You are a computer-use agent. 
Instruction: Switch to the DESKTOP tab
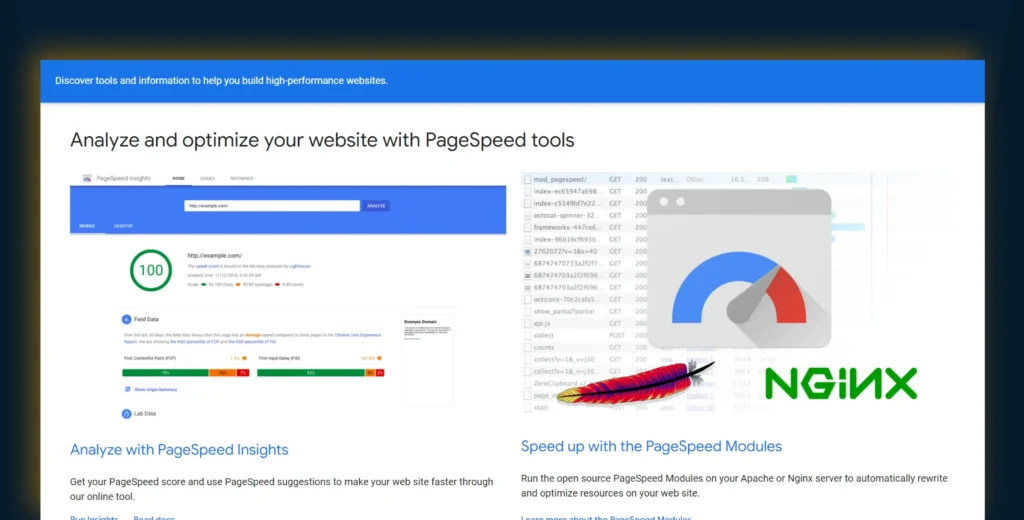[123, 226]
